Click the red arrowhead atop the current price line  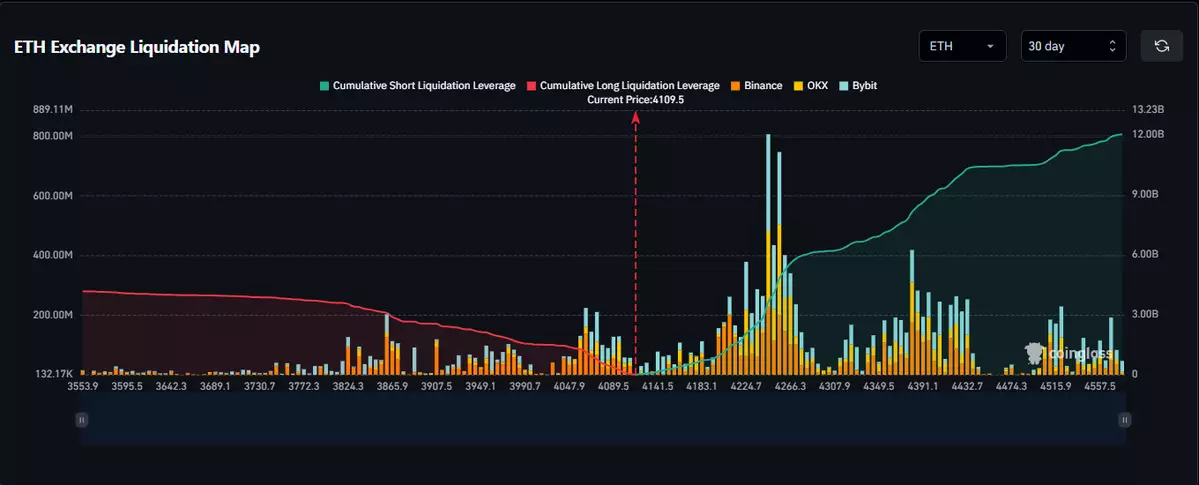click(x=635, y=118)
